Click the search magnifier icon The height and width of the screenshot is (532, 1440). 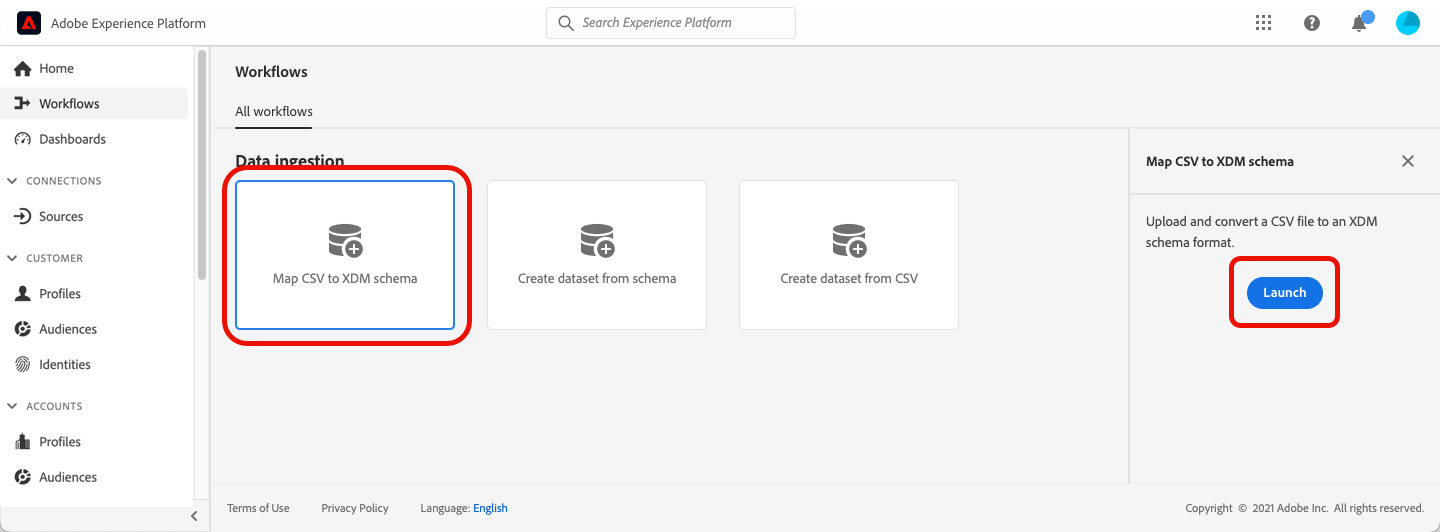[x=566, y=23]
